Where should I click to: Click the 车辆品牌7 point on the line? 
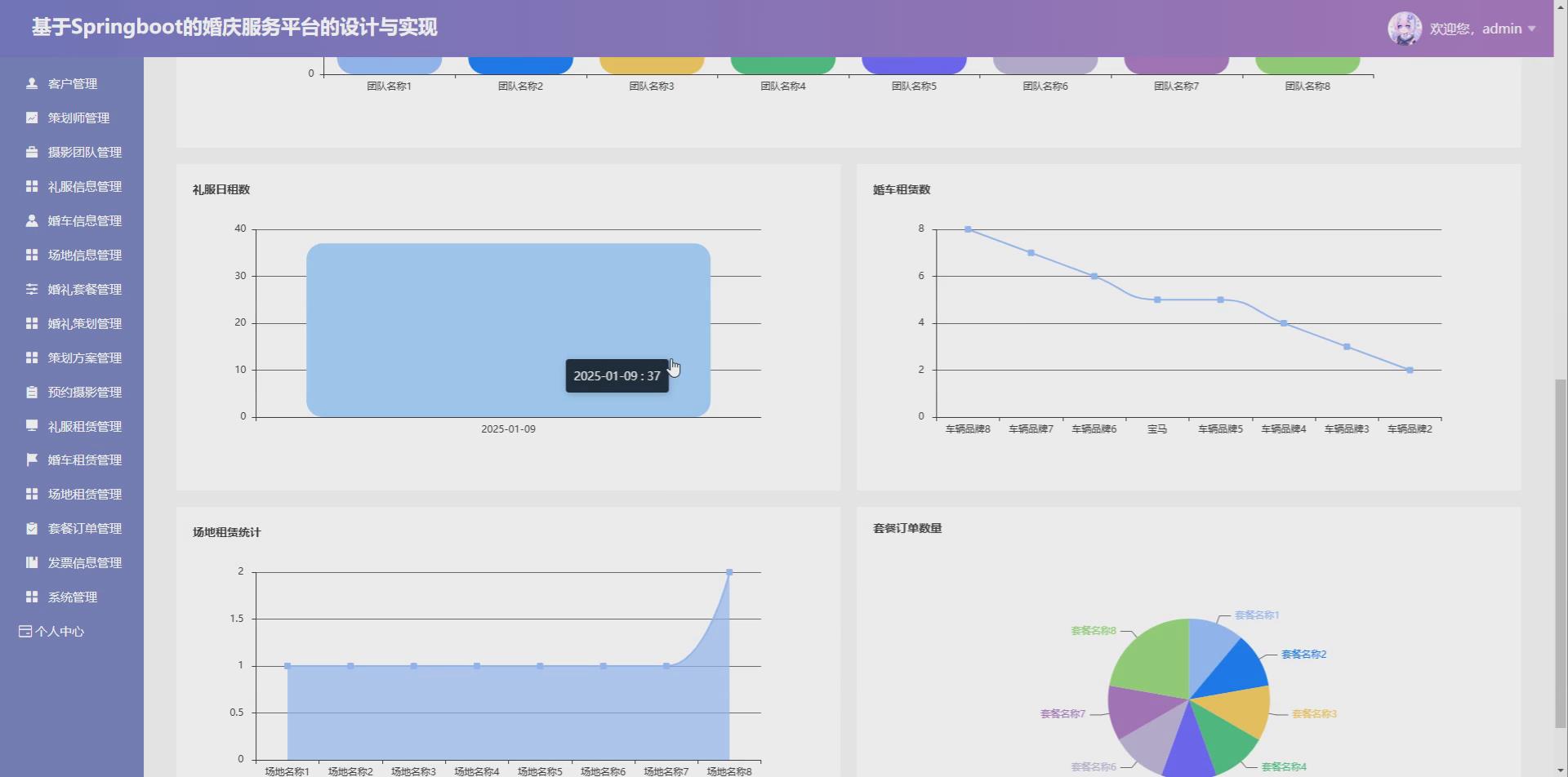click(x=1031, y=253)
